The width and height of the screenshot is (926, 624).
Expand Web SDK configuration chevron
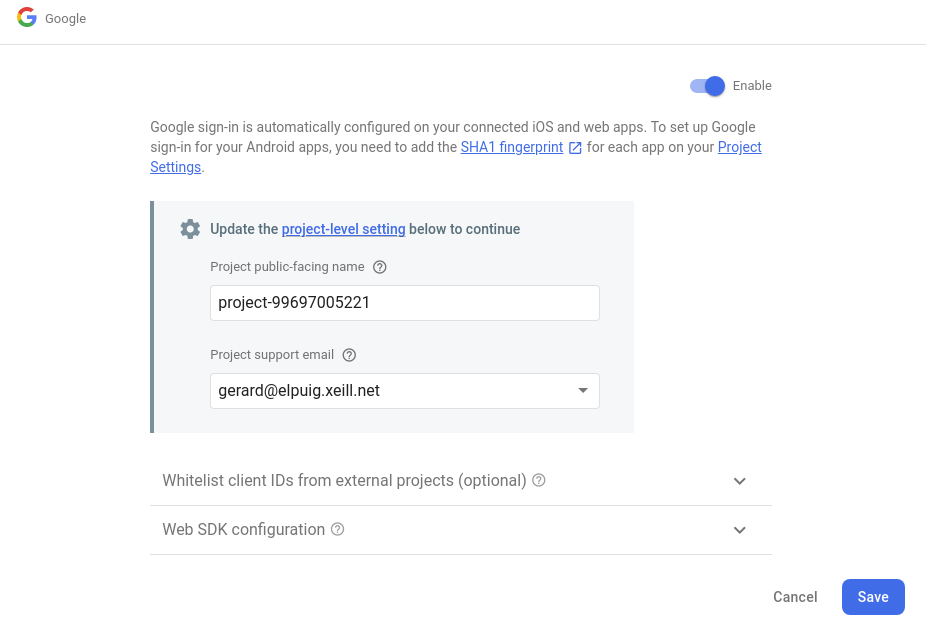coord(740,530)
